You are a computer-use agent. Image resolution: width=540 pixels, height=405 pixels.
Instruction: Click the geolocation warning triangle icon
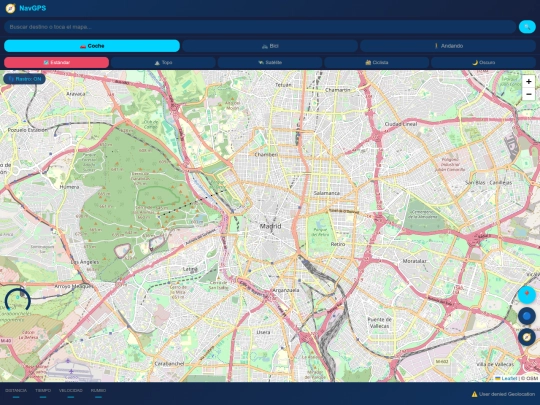coord(474,394)
